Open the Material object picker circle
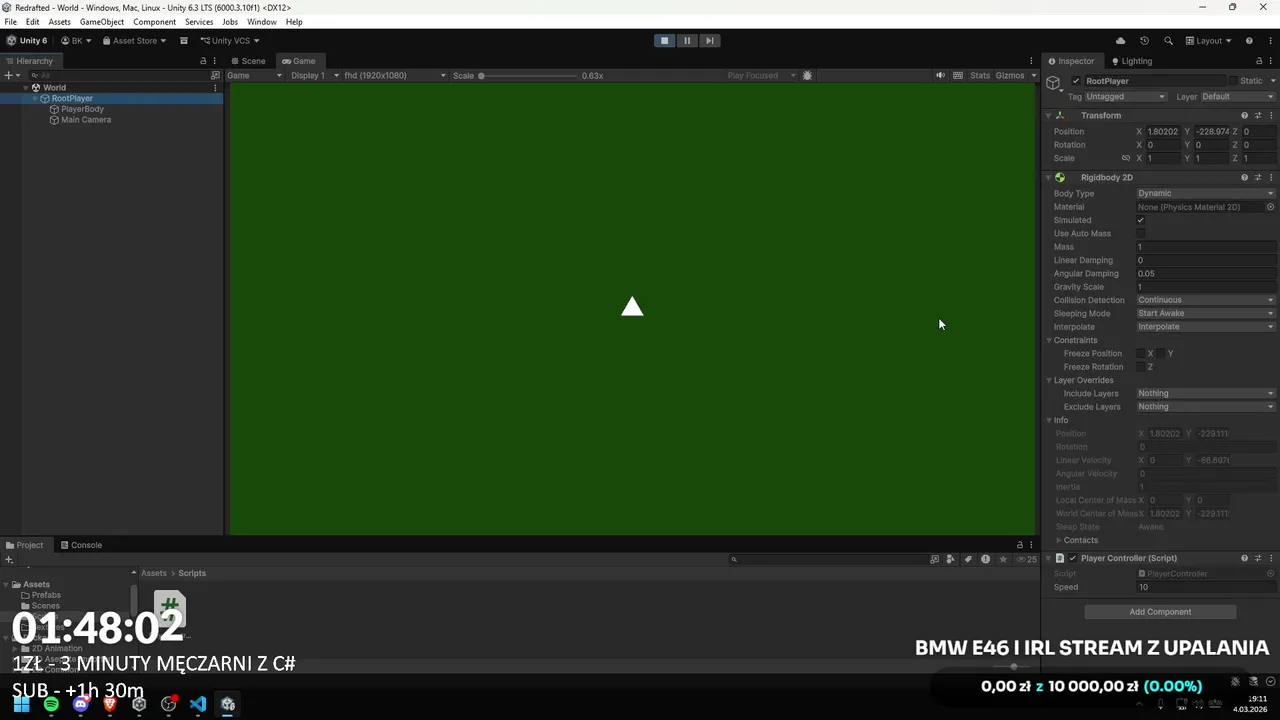The image size is (1280, 720). pyautogui.click(x=1270, y=207)
